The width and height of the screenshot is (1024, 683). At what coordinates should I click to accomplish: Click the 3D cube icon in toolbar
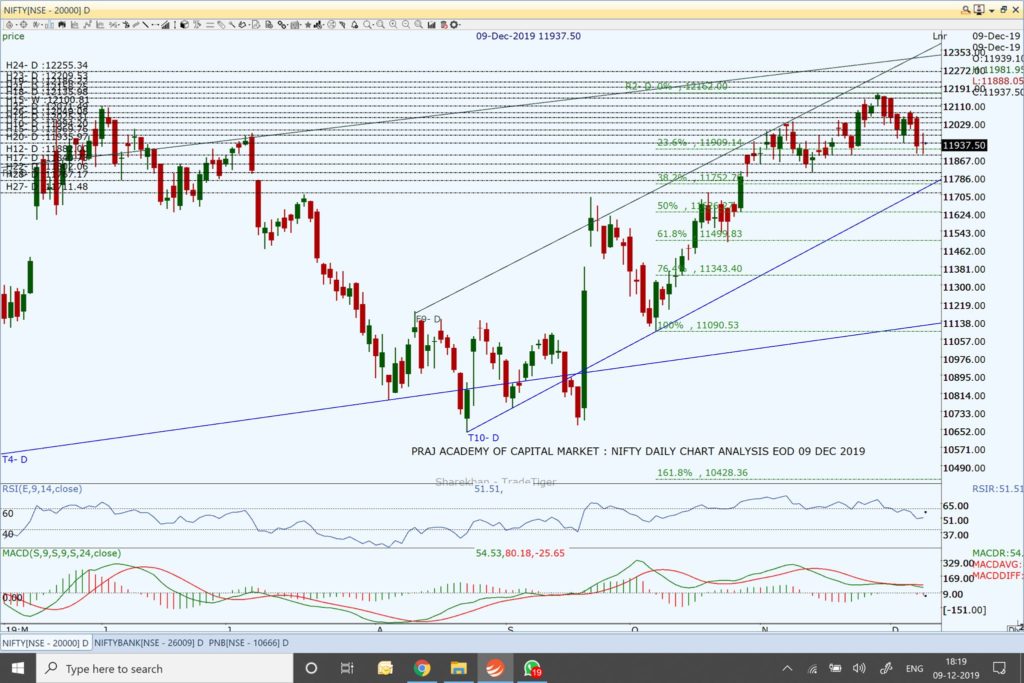tap(184, 25)
